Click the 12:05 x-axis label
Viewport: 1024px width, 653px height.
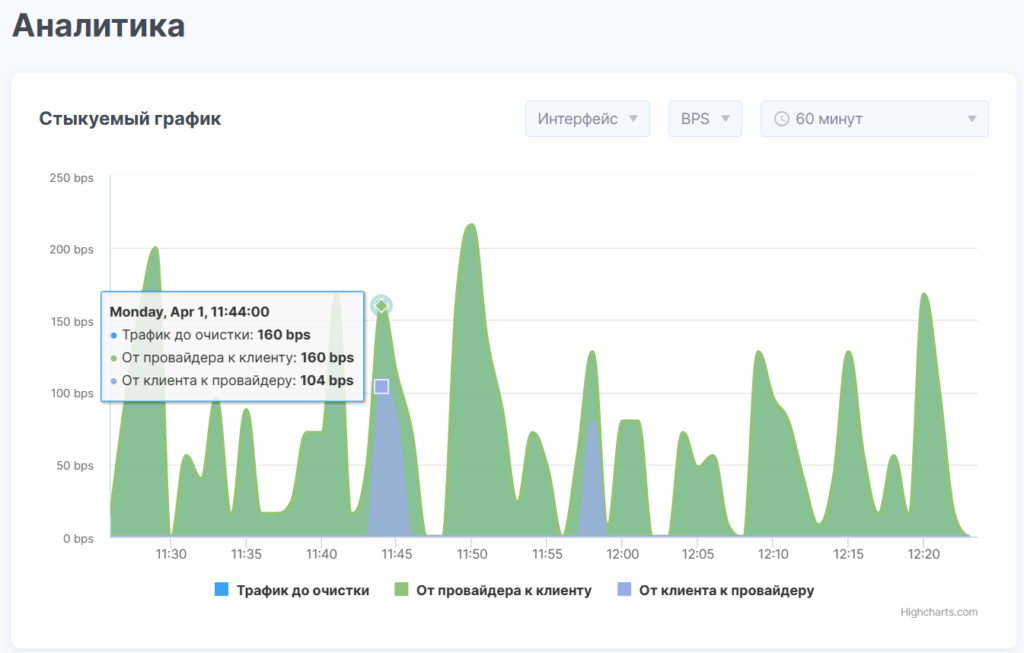697,554
